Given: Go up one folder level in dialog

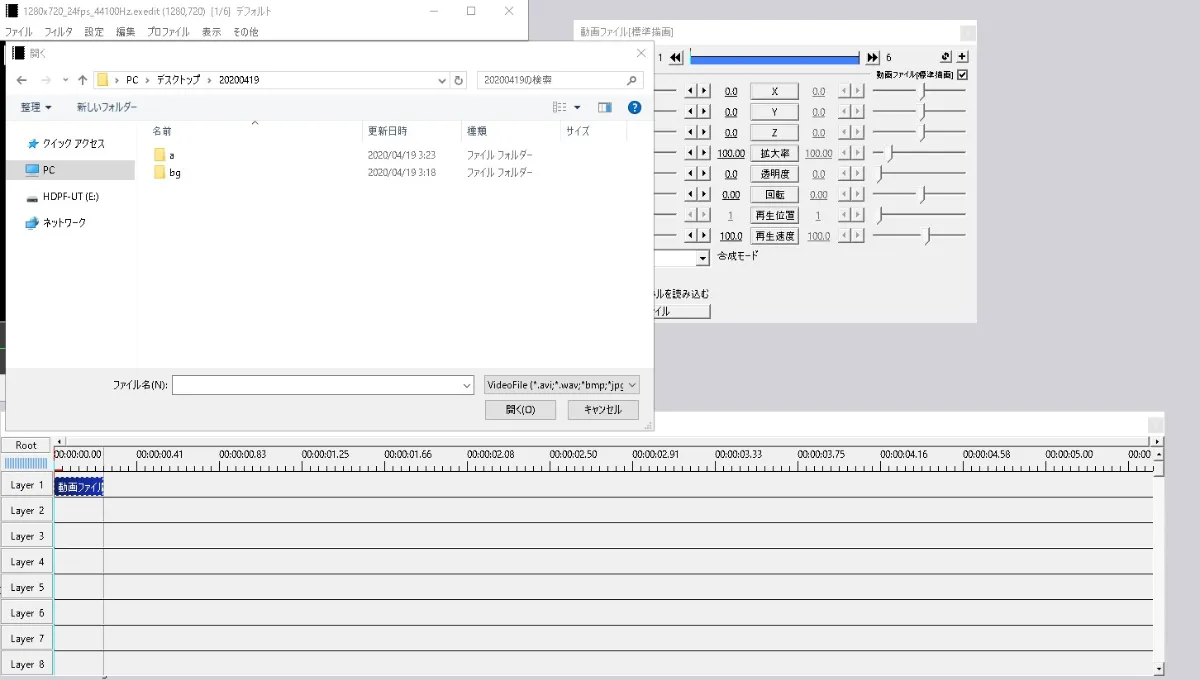Looking at the screenshot, I should point(82,80).
